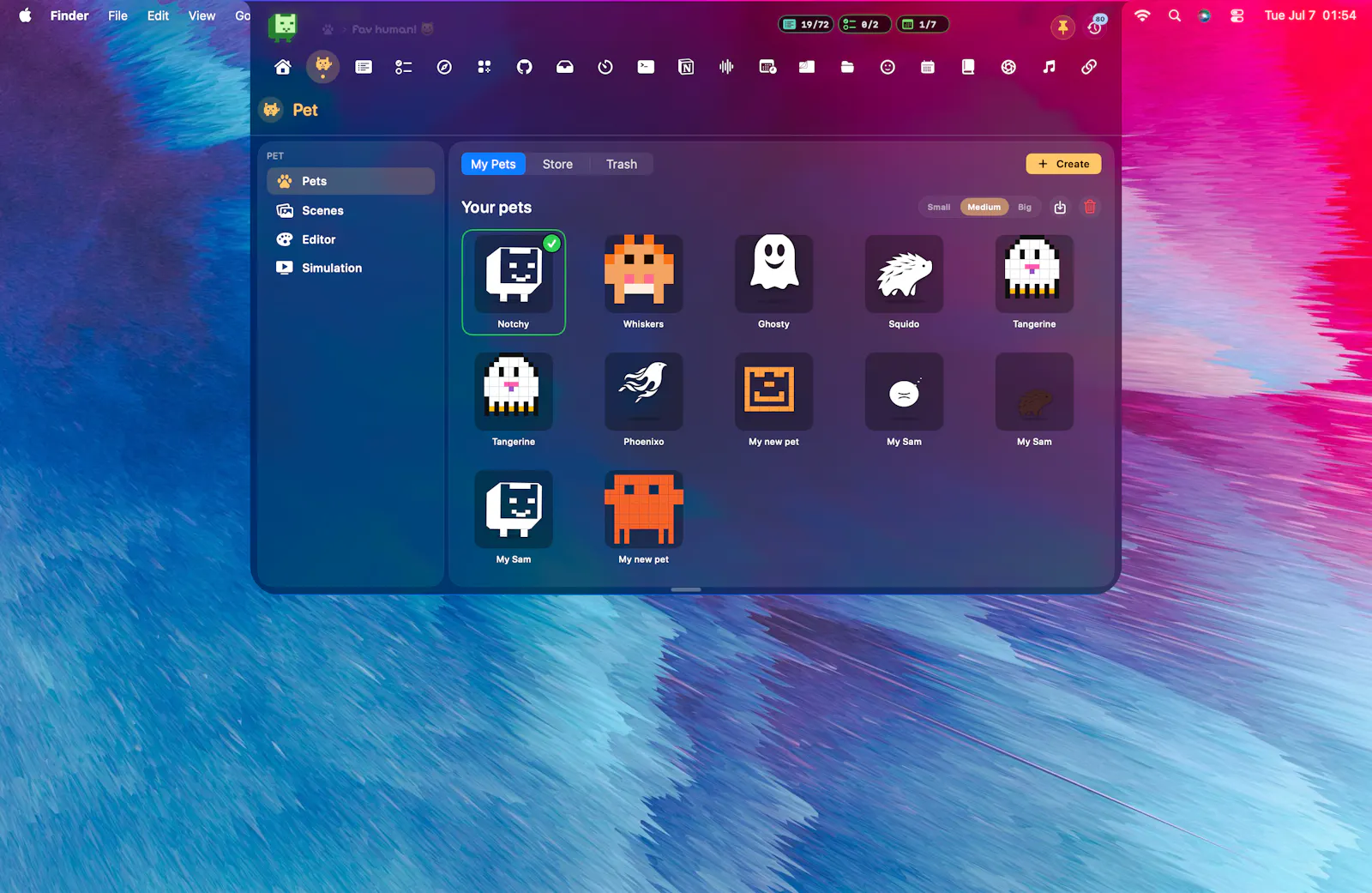Screen dimensions: 1372x893
Task: Click the Wi-Fi status icon
Action: tap(1142, 15)
